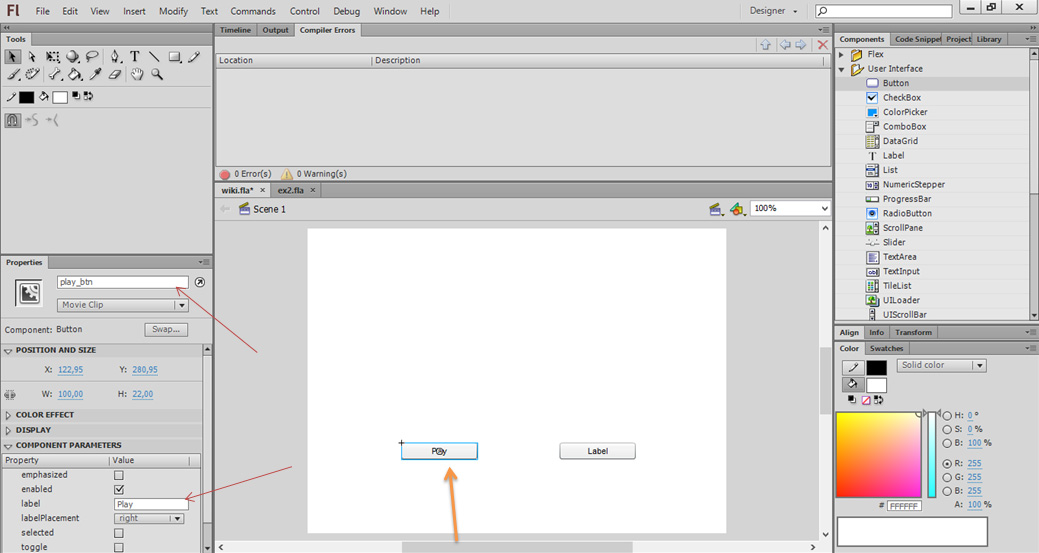Click the black stroke color swatch in Color panel
Screen dimensions: 1039x553
pos(876,368)
